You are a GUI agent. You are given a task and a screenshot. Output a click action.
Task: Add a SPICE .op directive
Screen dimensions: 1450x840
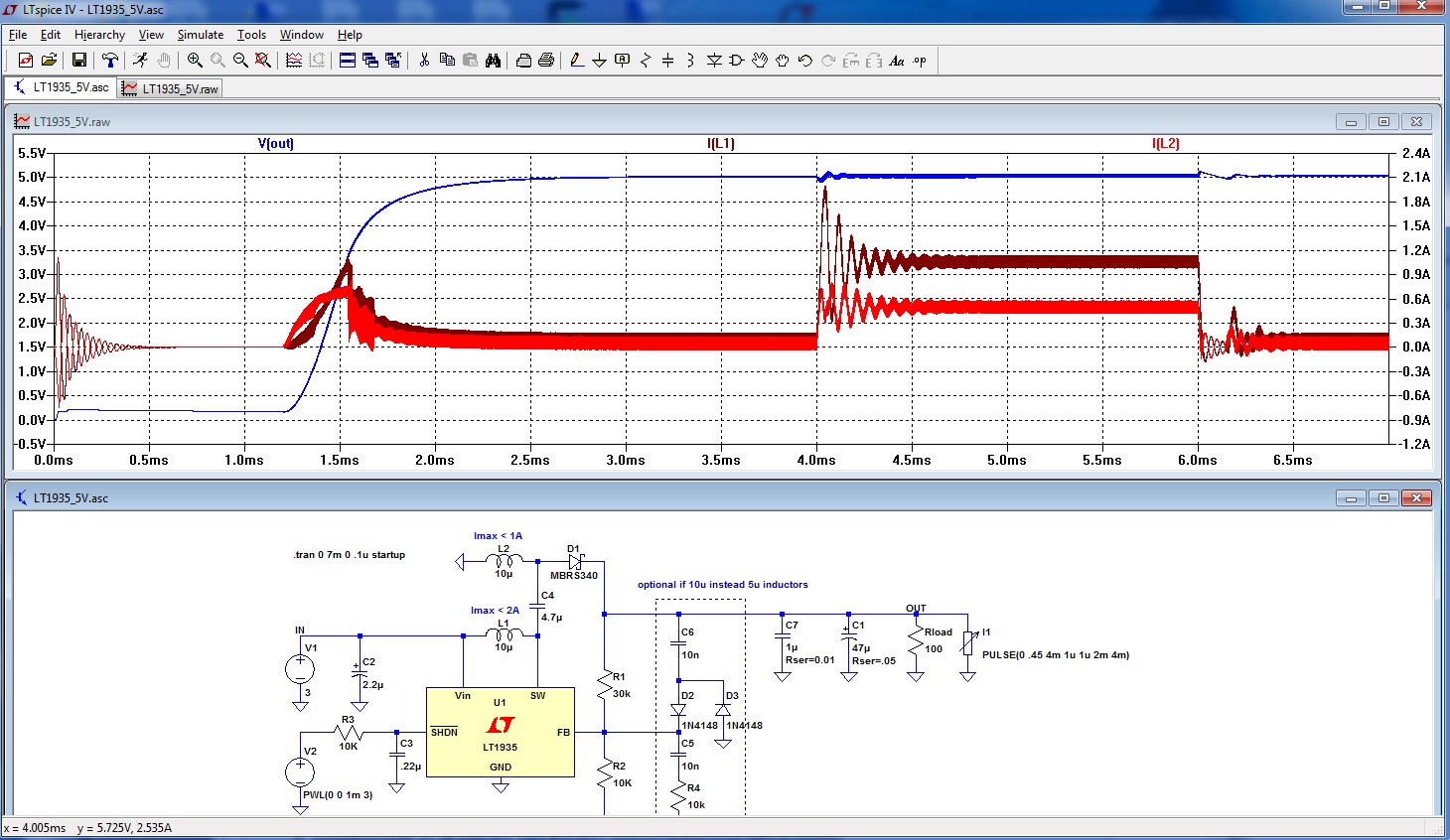pyautogui.click(x=919, y=60)
